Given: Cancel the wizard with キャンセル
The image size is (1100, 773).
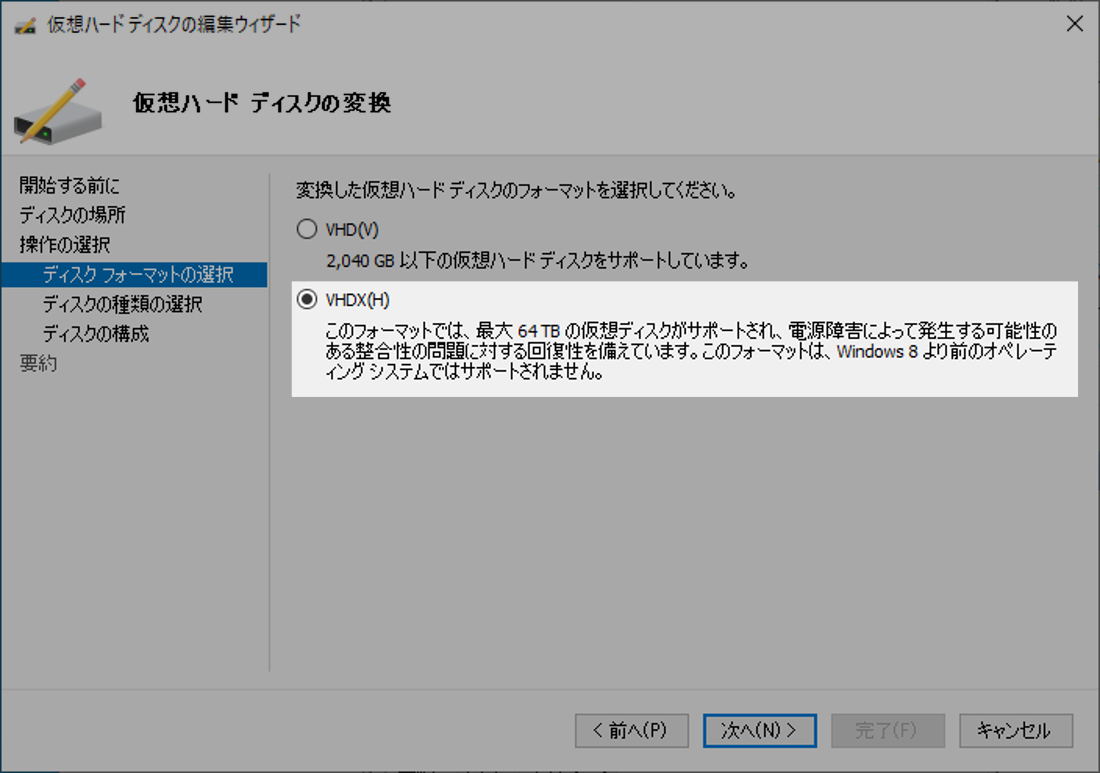Looking at the screenshot, I should tap(1016, 730).
